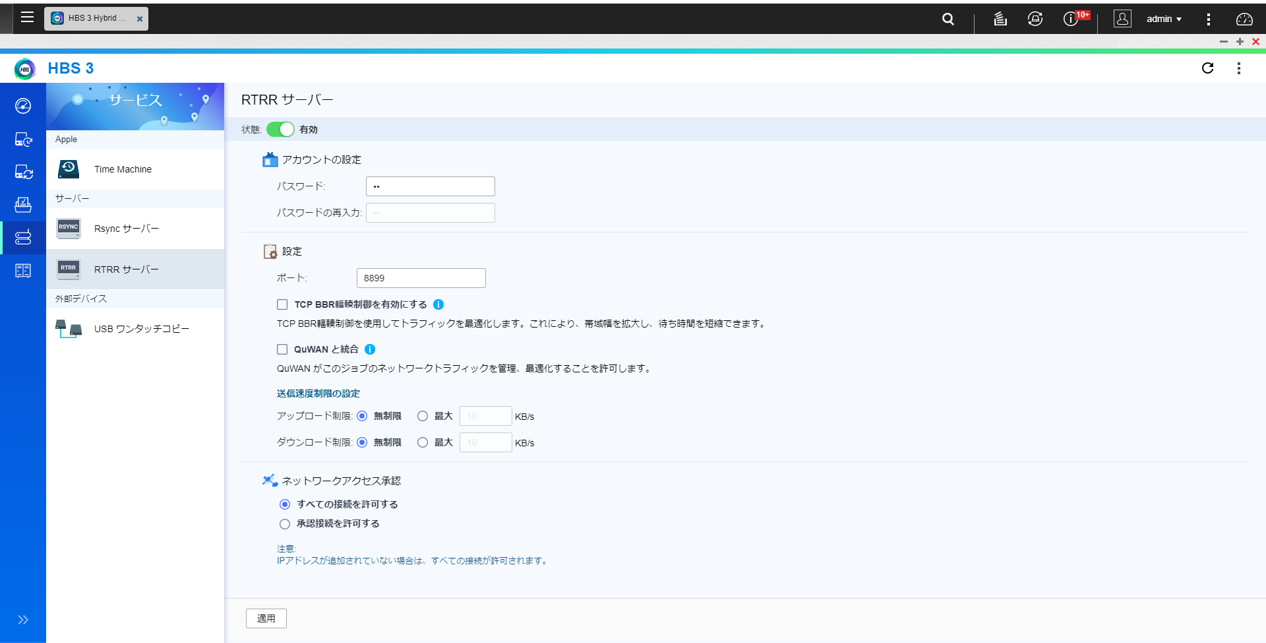Screen dimensions: 1266x643
Task: Close the HBS 3 Hybrid tab
Action: (139, 19)
